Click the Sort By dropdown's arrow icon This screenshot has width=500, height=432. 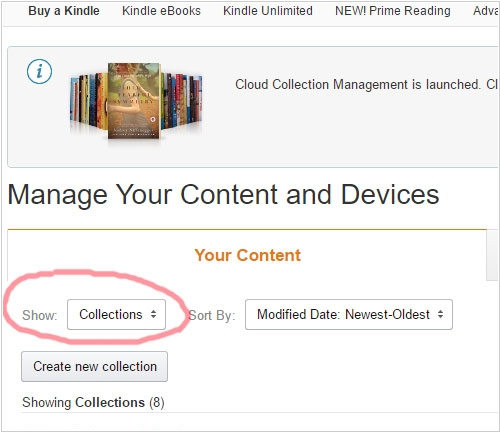click(440, 314)
